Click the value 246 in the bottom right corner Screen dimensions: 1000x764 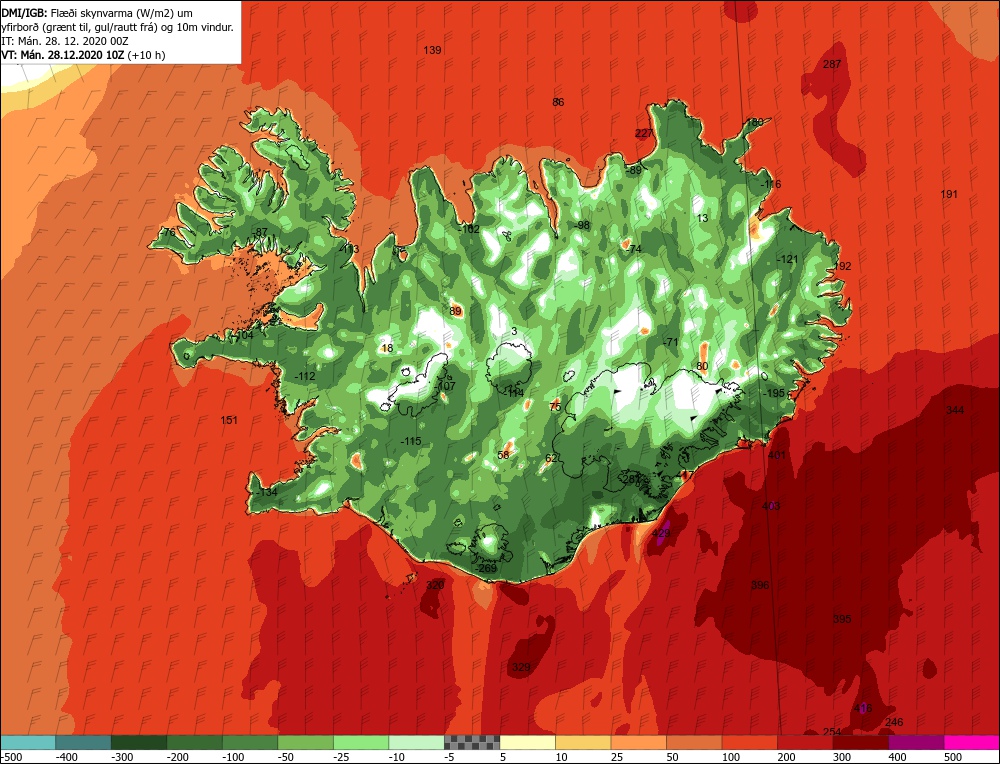[894, 723]
